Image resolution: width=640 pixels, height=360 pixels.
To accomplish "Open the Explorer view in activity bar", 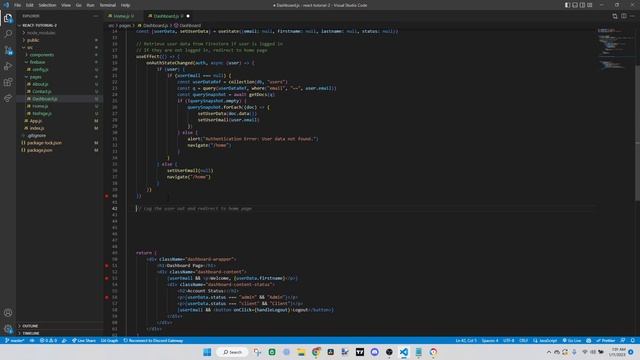I will pos(8,18).
